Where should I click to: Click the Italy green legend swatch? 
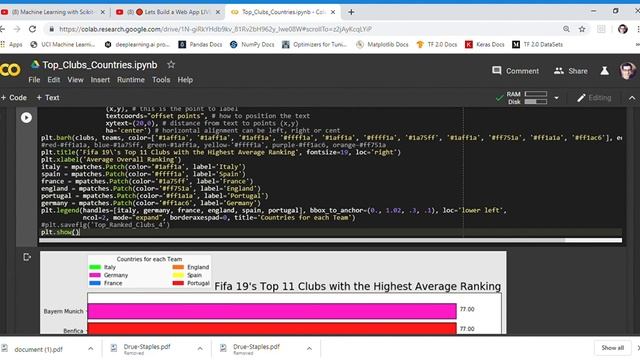[95, 267]
